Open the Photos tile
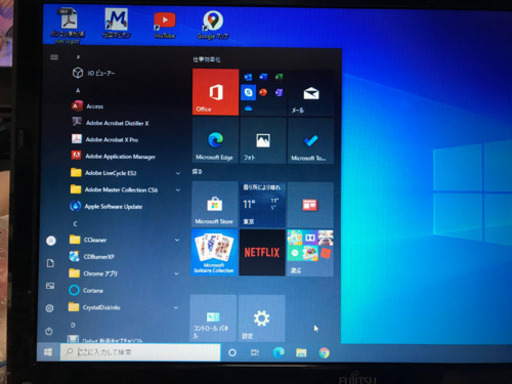 pos(263,140)
